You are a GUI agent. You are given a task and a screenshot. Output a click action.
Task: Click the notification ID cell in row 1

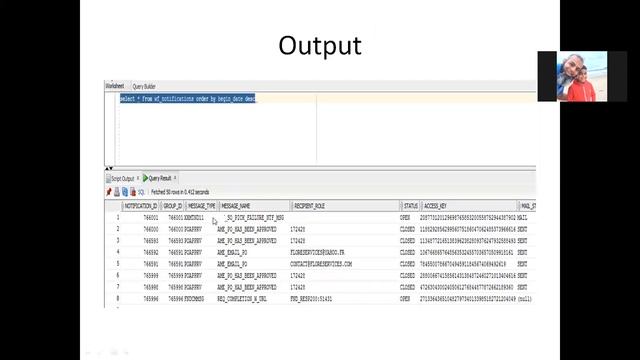tap(151, 218)
